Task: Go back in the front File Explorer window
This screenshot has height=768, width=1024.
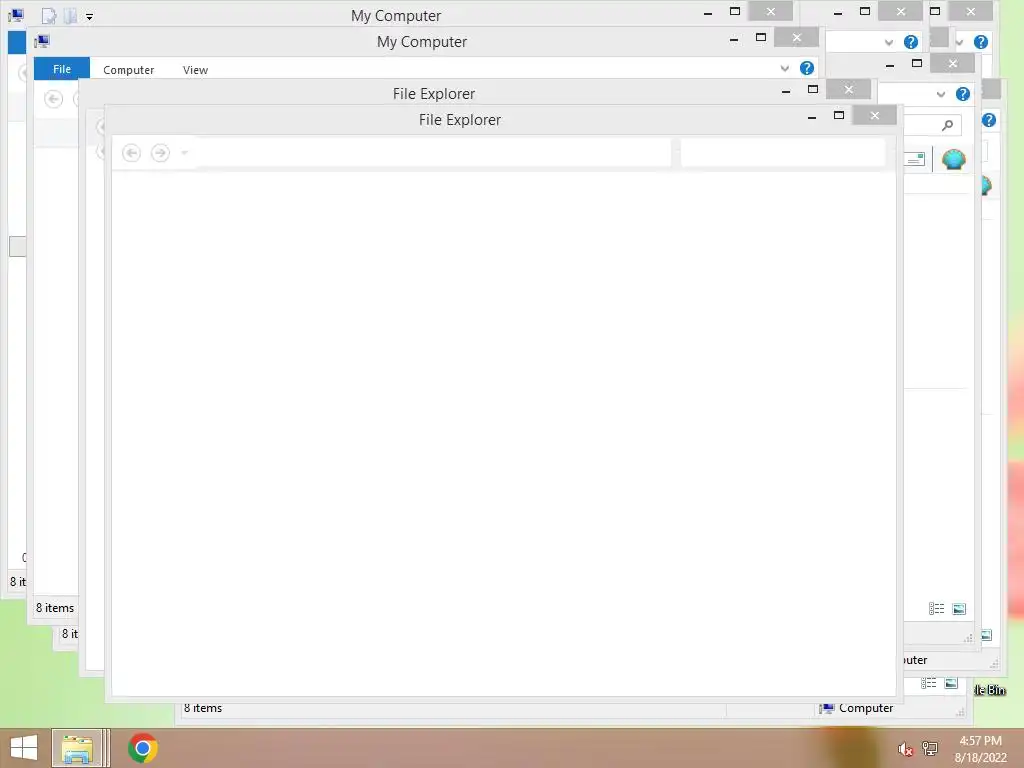Action: point(131,153)
